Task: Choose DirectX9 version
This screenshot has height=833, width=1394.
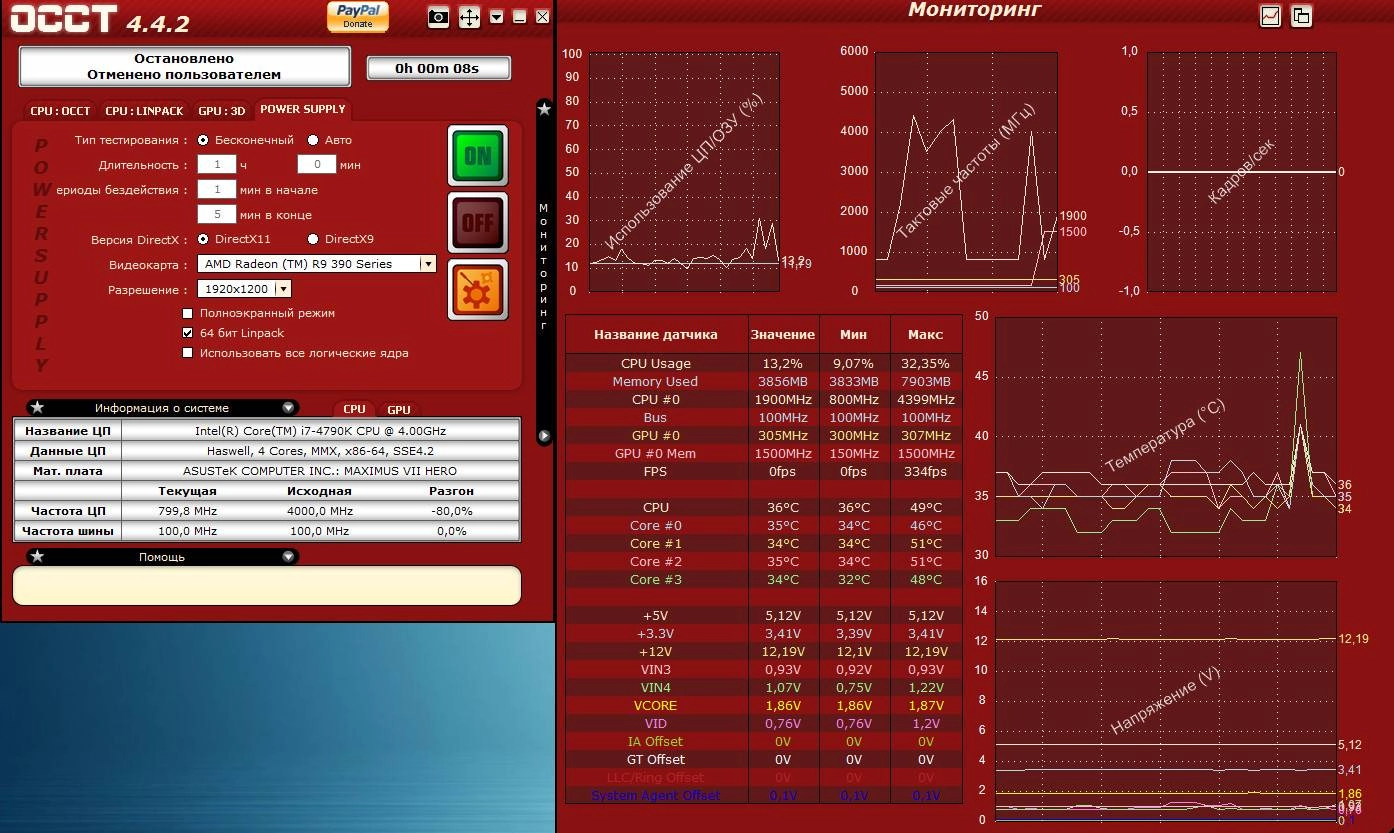Action: click(313, 239)
